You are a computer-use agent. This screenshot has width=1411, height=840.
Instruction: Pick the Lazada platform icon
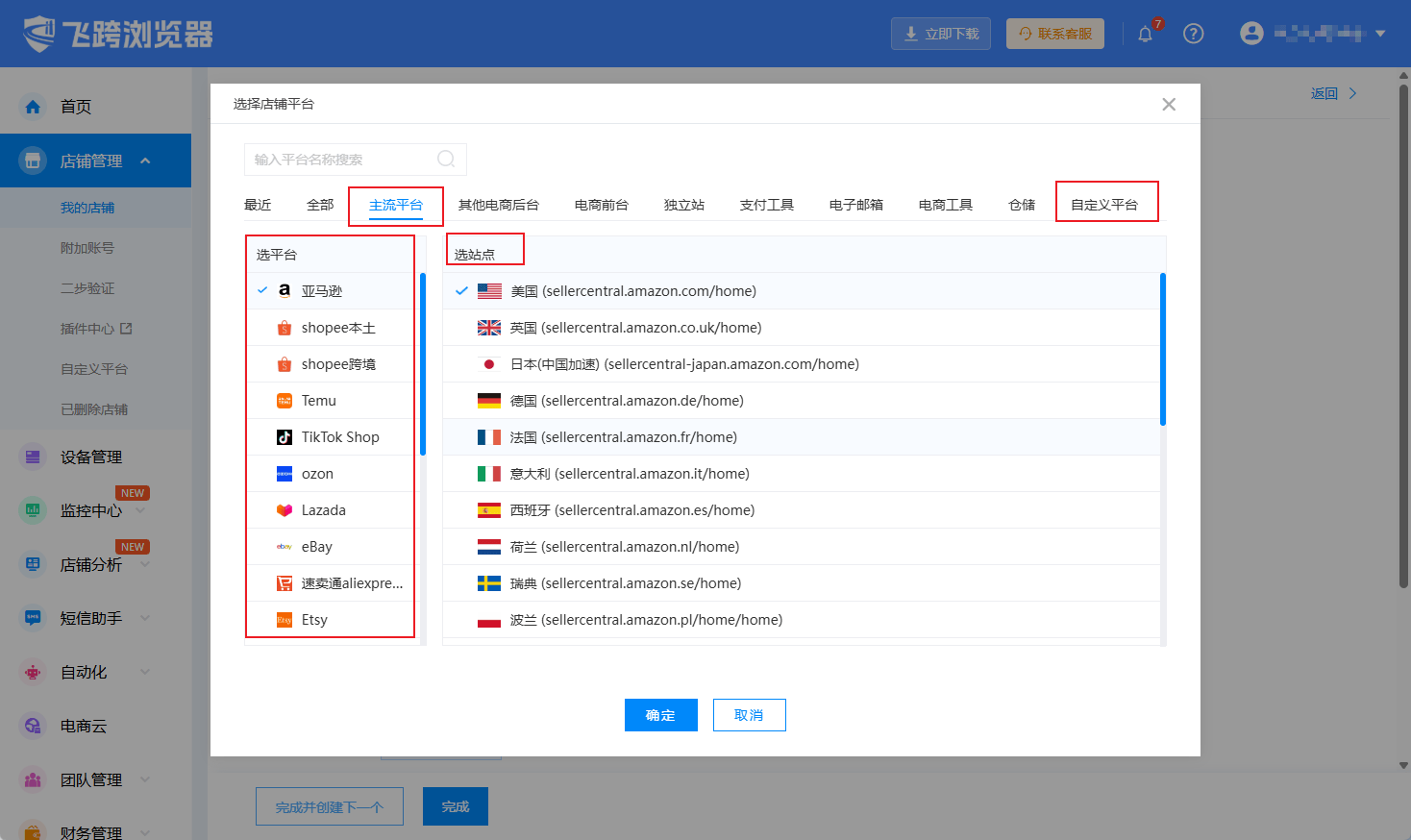pos(285,510)
